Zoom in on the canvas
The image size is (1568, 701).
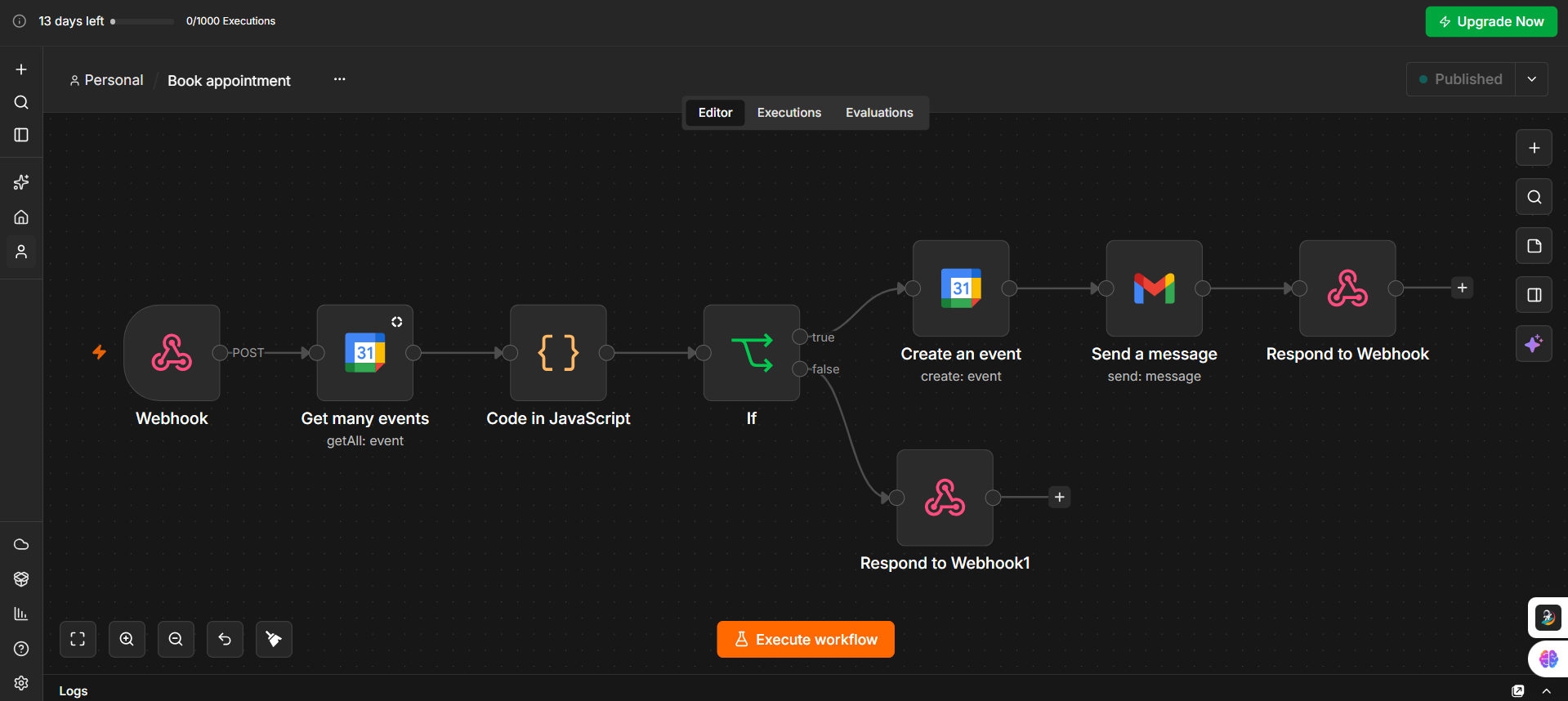pos(127,639)
